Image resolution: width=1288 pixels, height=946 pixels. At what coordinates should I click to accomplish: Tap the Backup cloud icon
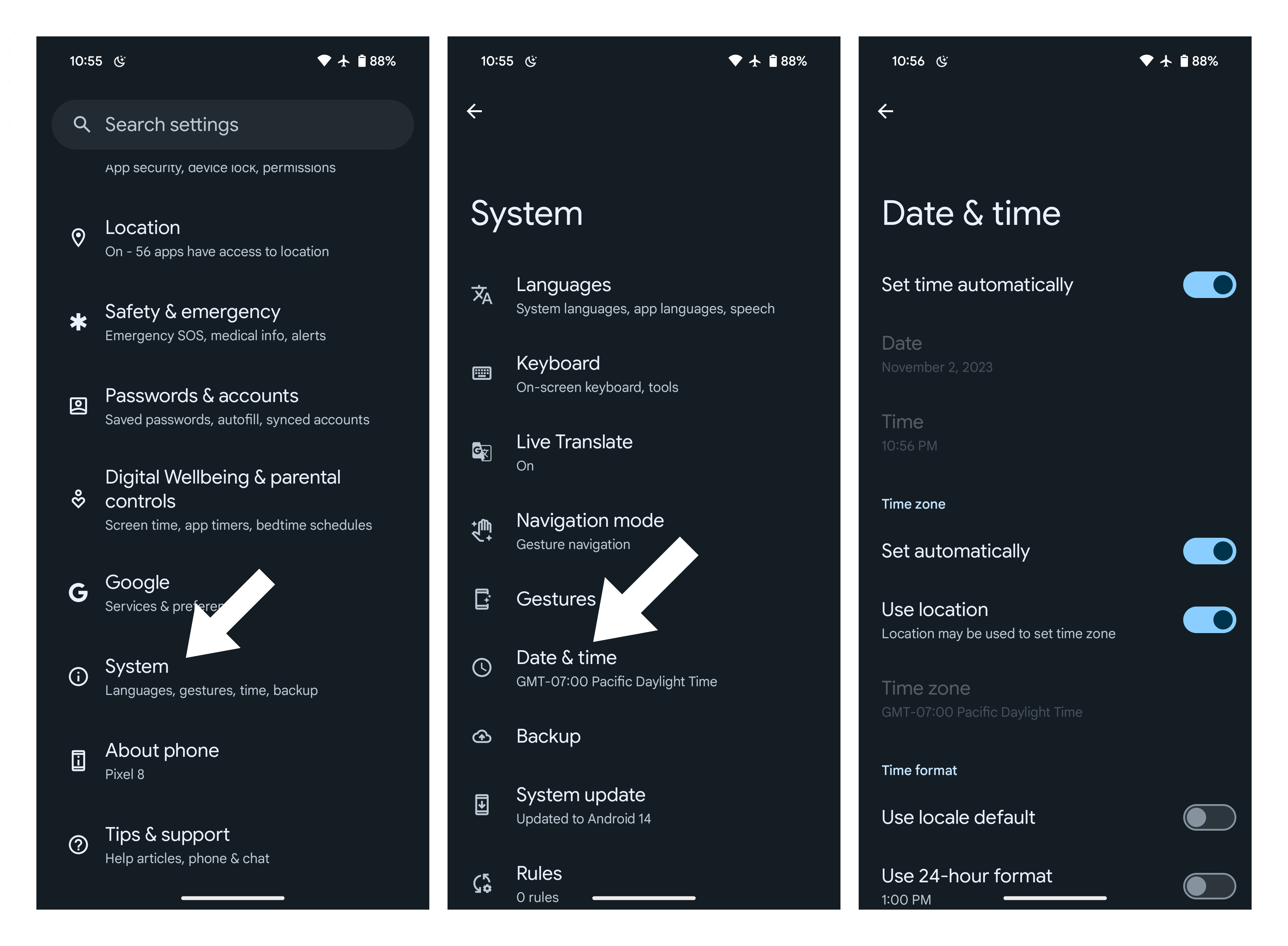click(x=482, y=736)
